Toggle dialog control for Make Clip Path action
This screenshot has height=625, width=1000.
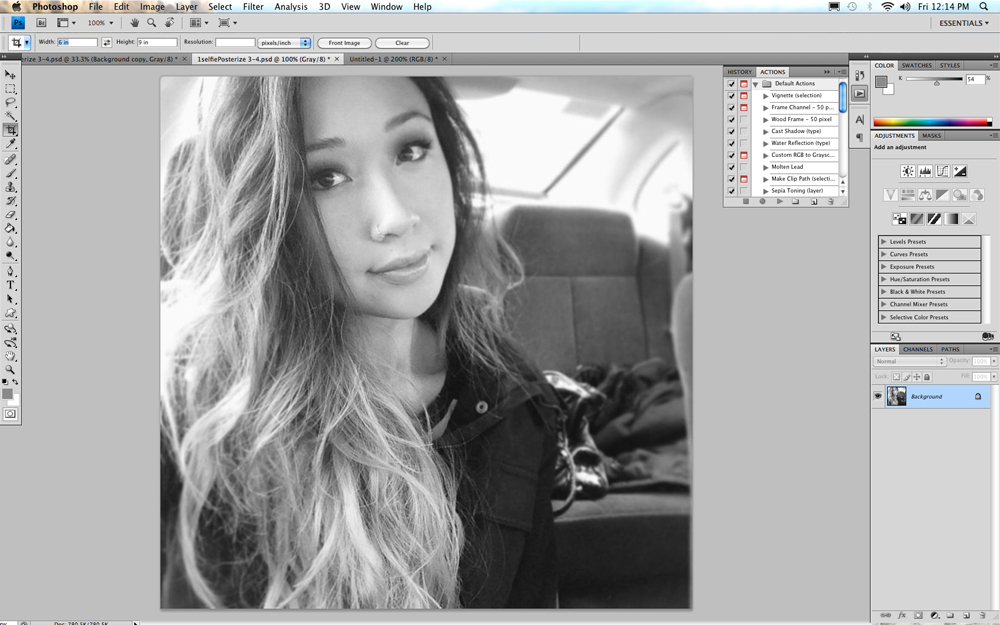744,179
